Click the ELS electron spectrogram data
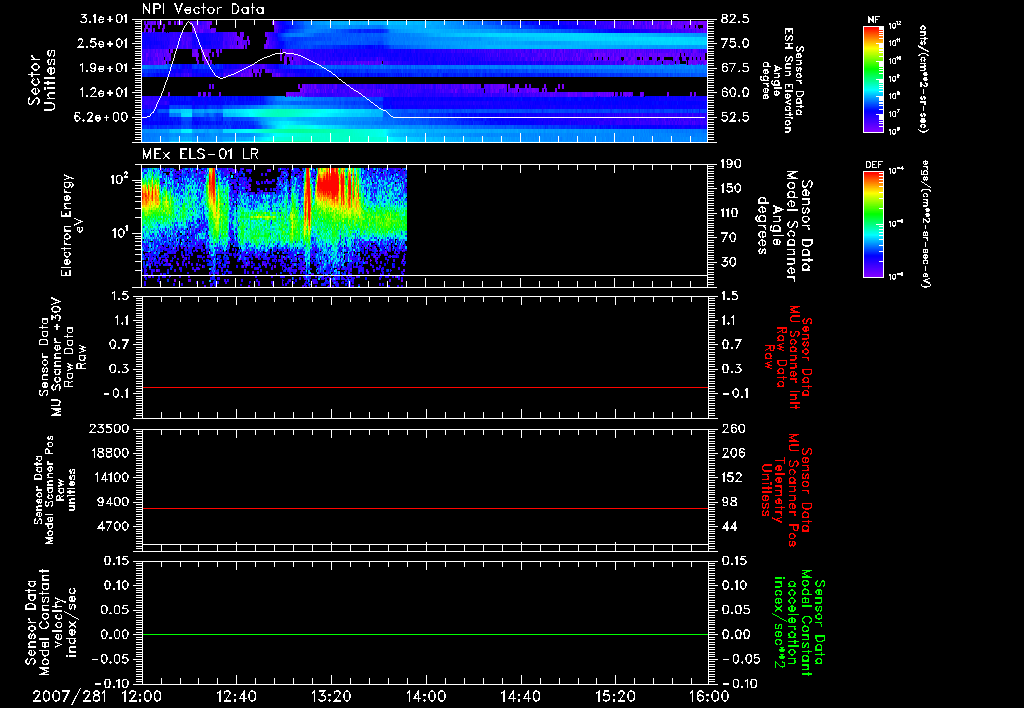The height and width of the screenshot is (708, 1024). coord(274,226)
